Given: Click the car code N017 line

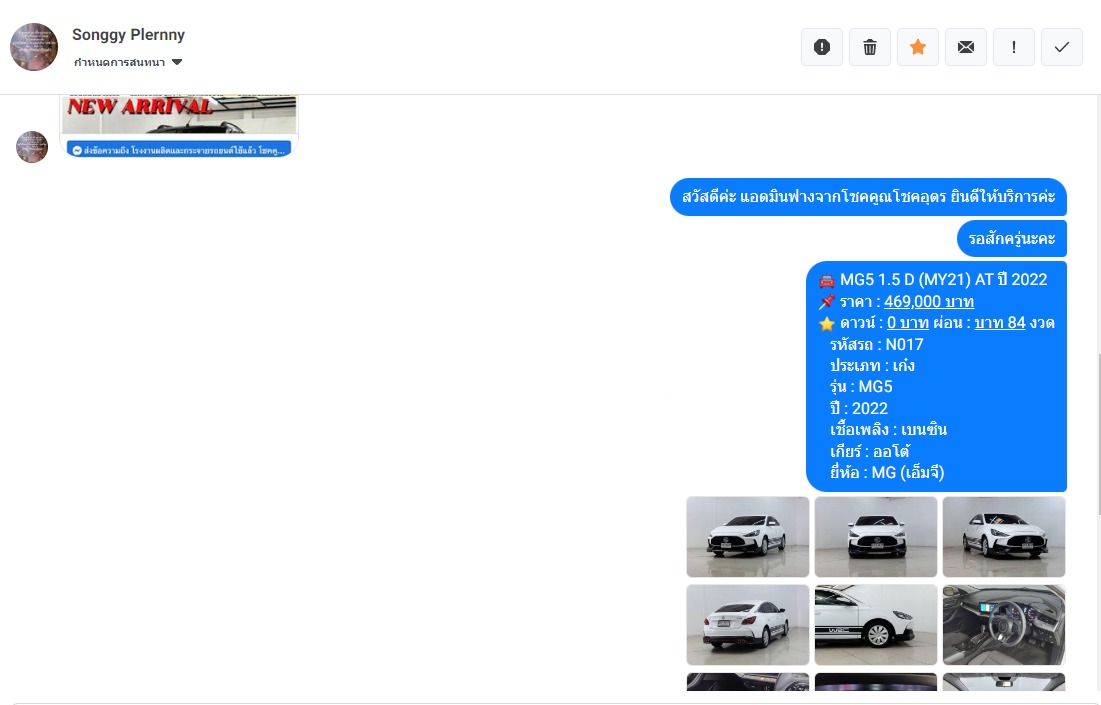Looking at the screenshot, I should point(876,345).
